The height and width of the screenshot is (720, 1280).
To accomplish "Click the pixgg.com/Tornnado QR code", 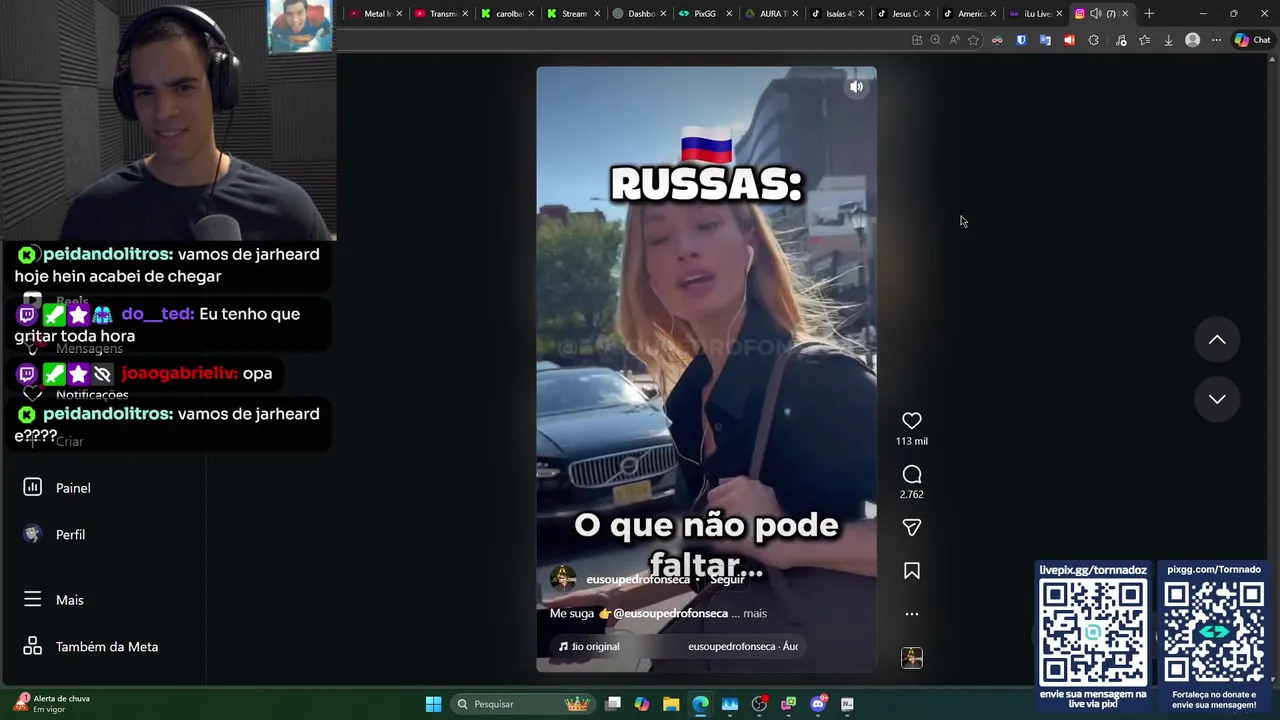I will pyautogui.click(x=1214, y=633).
